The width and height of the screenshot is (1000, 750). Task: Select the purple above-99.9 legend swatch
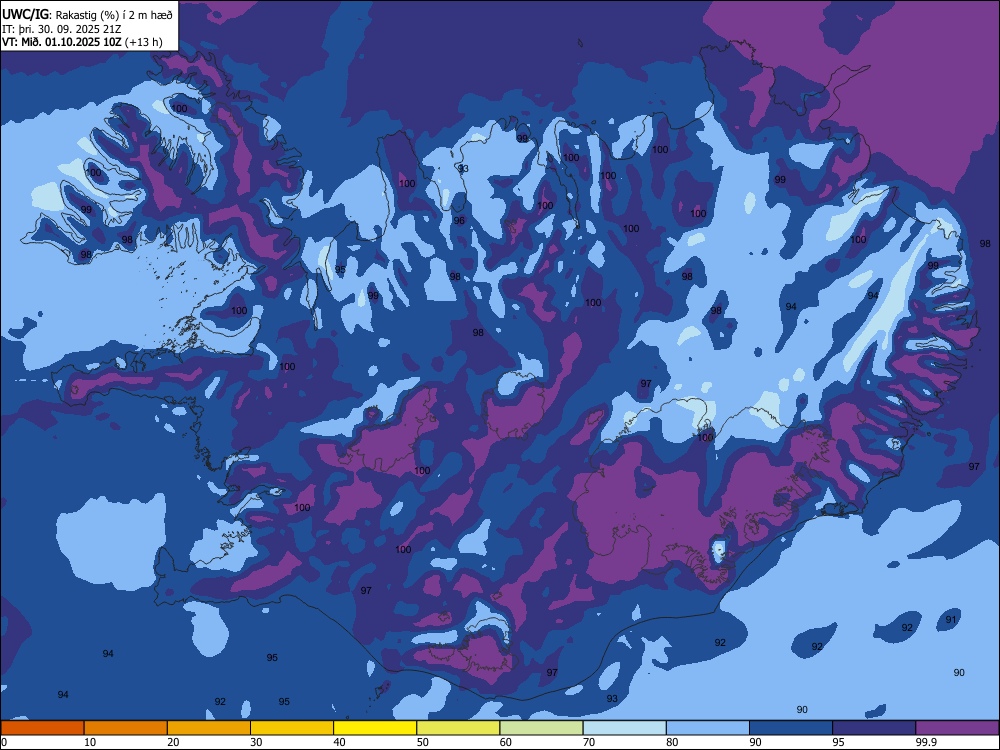pyautogui.click(x=957, y=728)
